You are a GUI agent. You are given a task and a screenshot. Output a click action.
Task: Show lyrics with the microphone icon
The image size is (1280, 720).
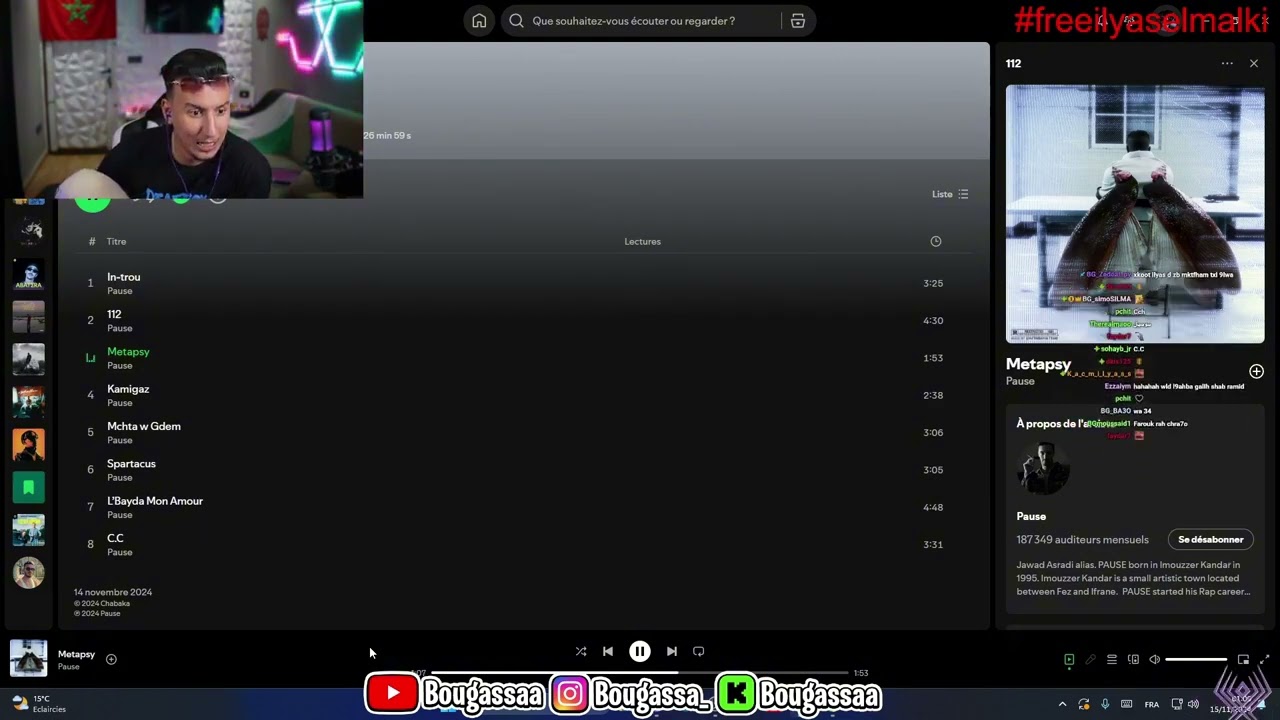click(1091, 660)
